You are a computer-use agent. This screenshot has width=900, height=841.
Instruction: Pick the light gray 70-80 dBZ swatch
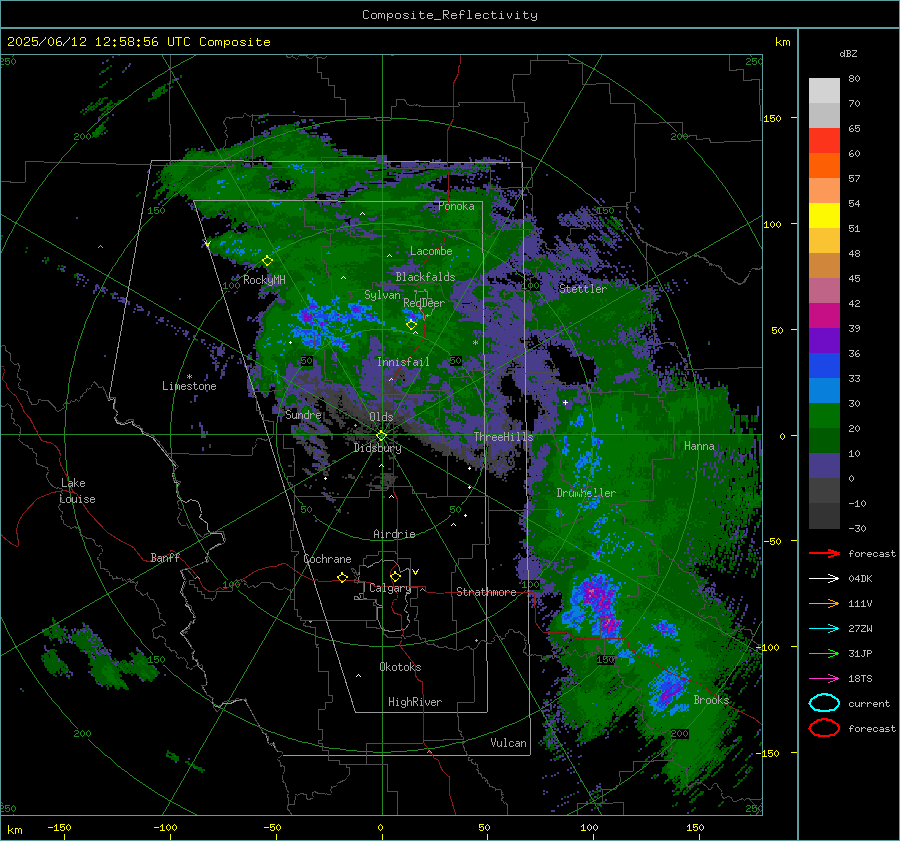tap(824, 91)
